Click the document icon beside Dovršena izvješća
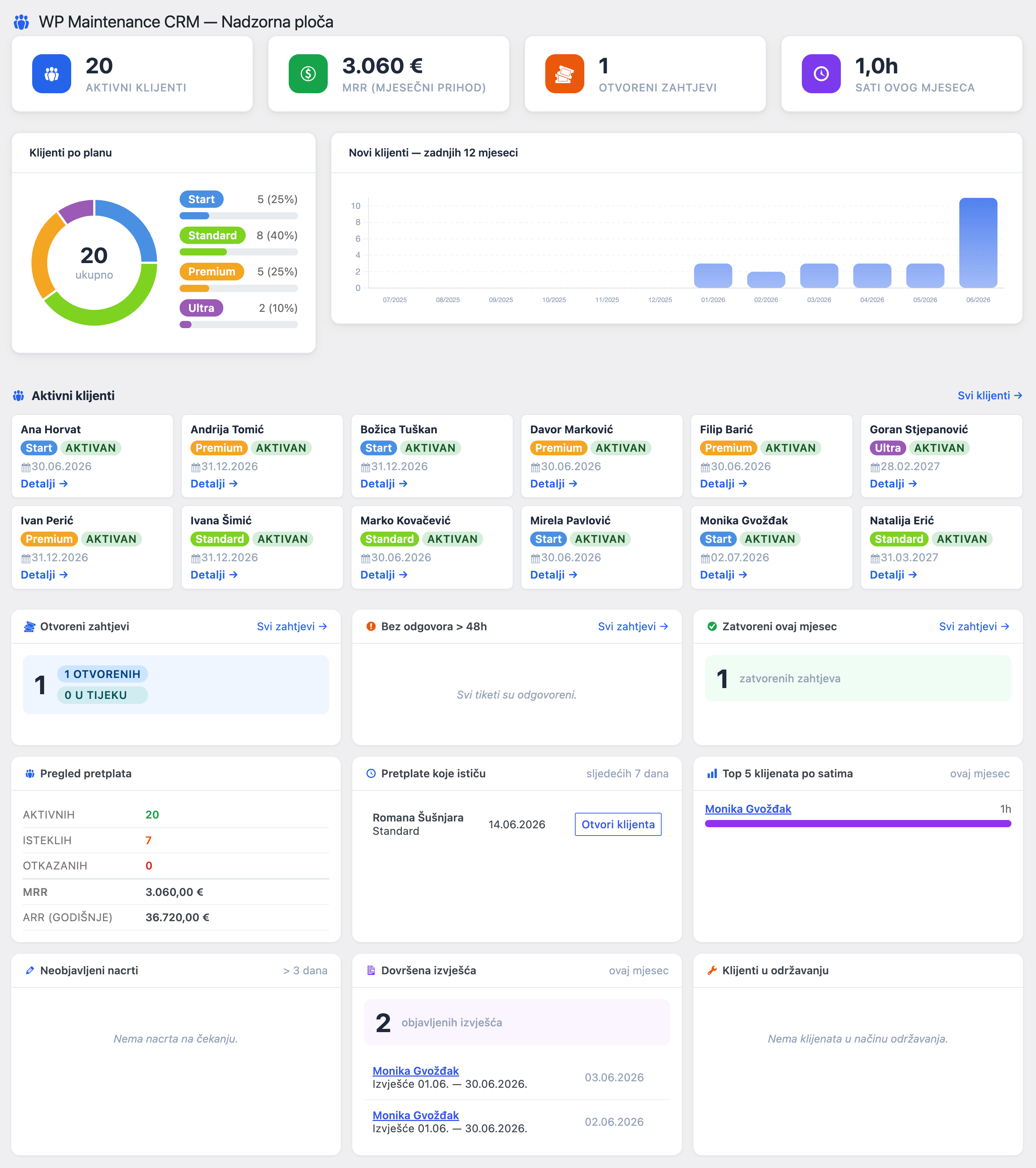The image size is (1036, 1168). pyautogui.click(x=371, y=970)
